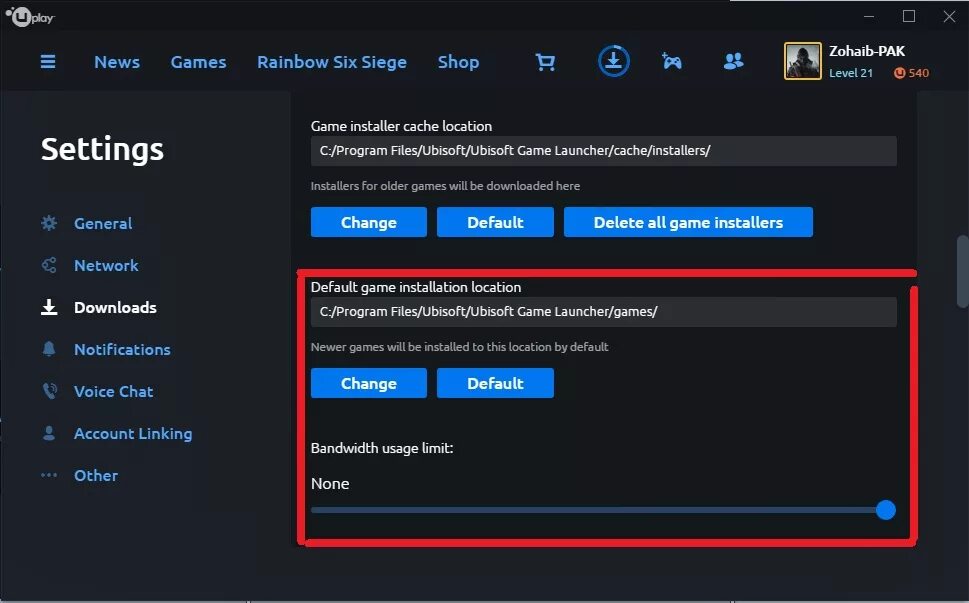This screenshot has width=969, height=603.
Task: Open the shopping cart icon
Action: tap(545, 62)
